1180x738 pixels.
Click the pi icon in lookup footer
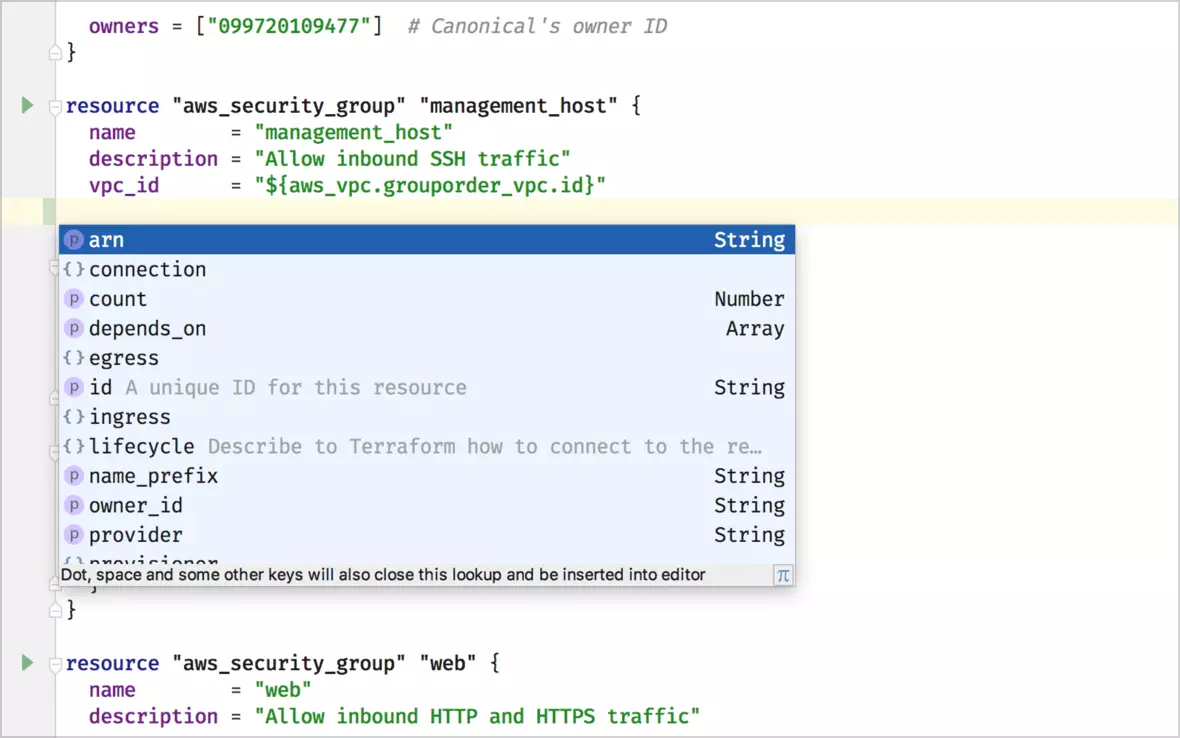click(783, 575)
